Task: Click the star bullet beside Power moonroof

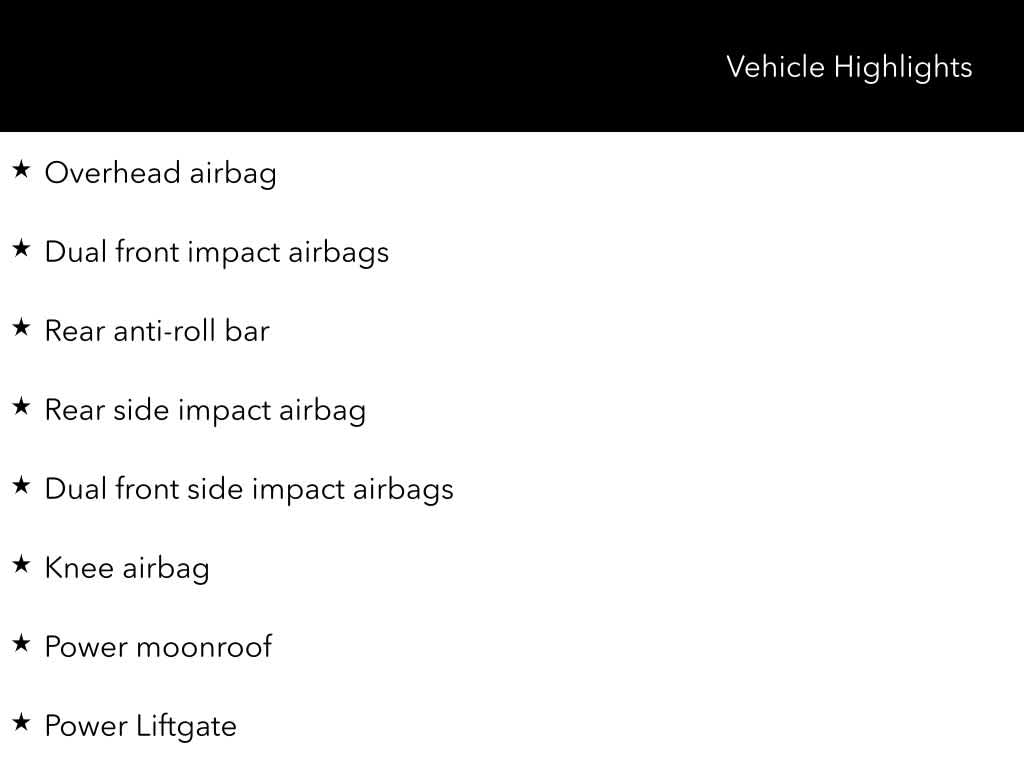Action: coord(21,644)
